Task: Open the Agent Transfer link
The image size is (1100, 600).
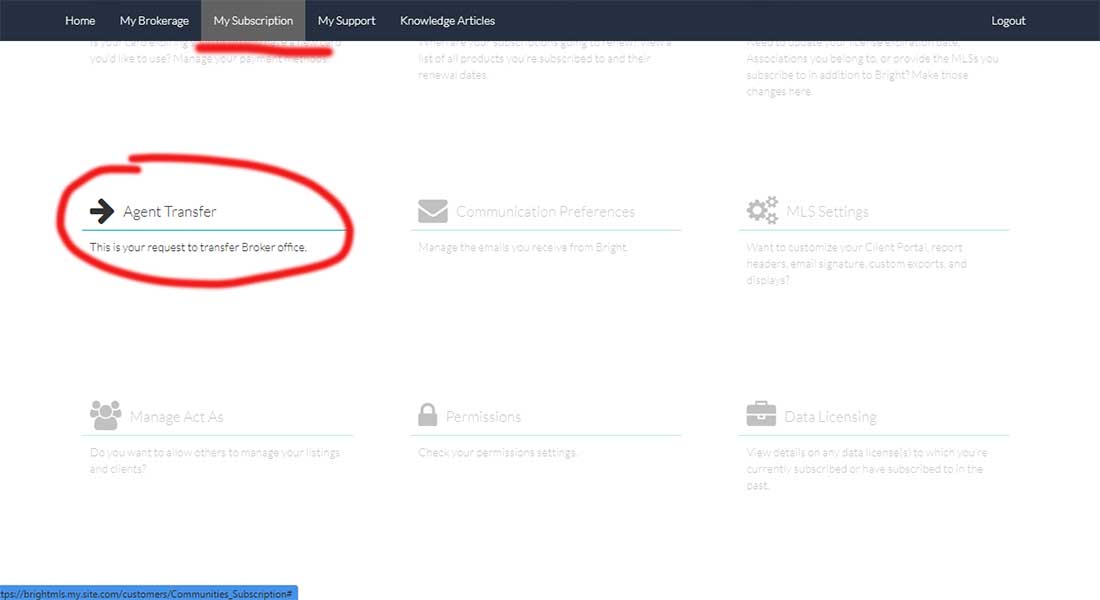Action: 170,211
